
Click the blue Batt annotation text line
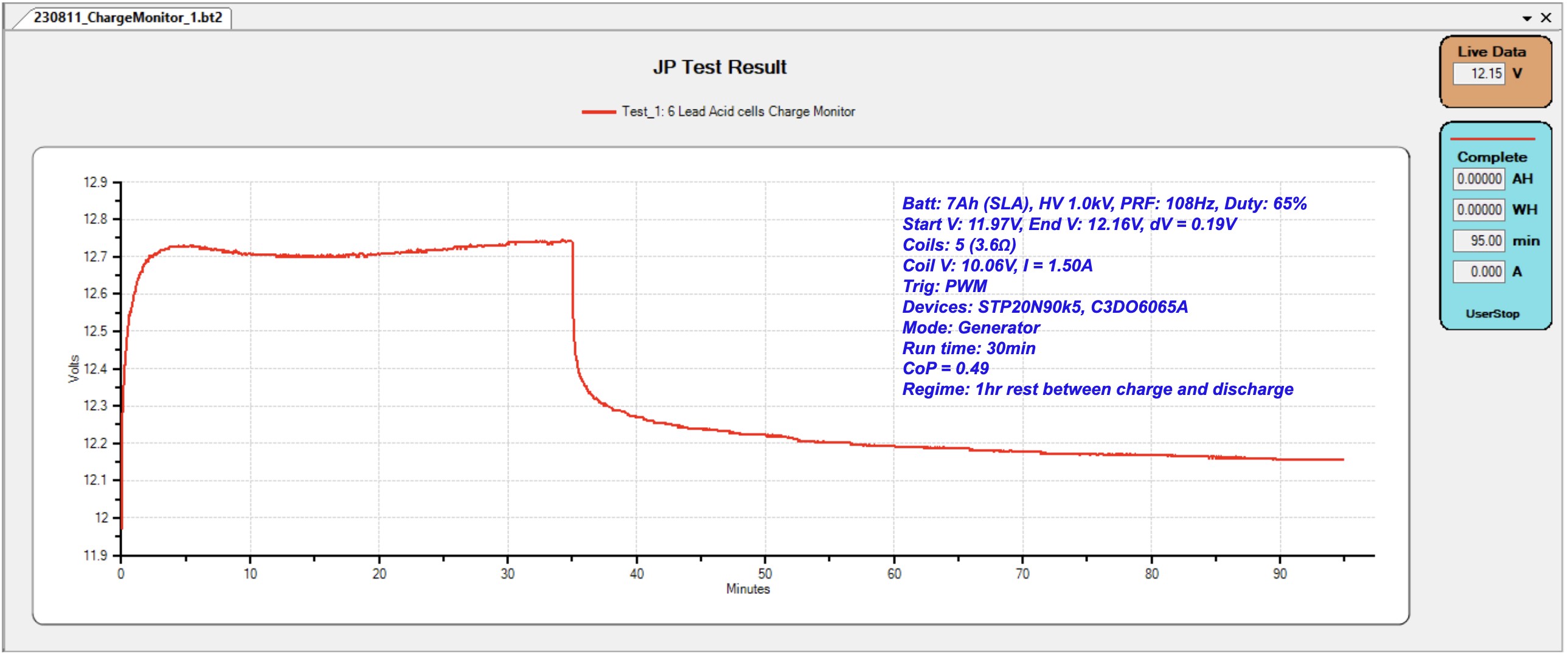(x=1104, y=203)
